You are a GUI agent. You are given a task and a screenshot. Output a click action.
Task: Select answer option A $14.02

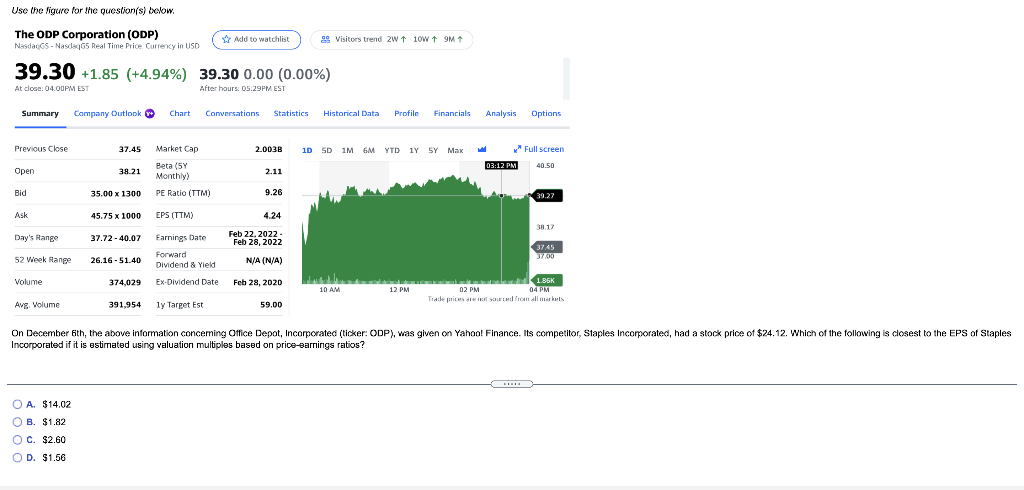point(18,404)
